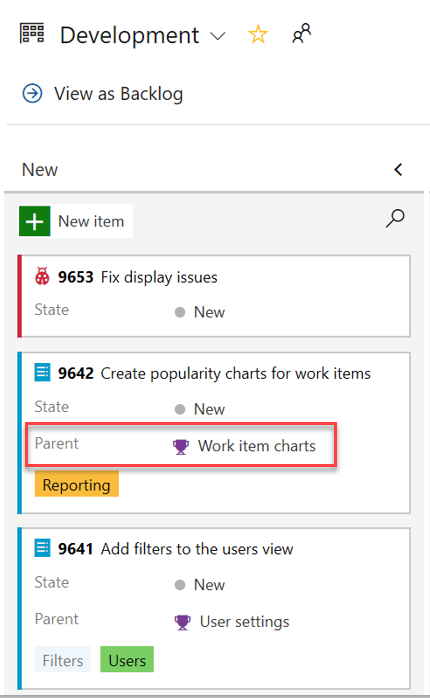430x698 pixels.
Task: Open the board search magnifier
Action: (395, 218)
